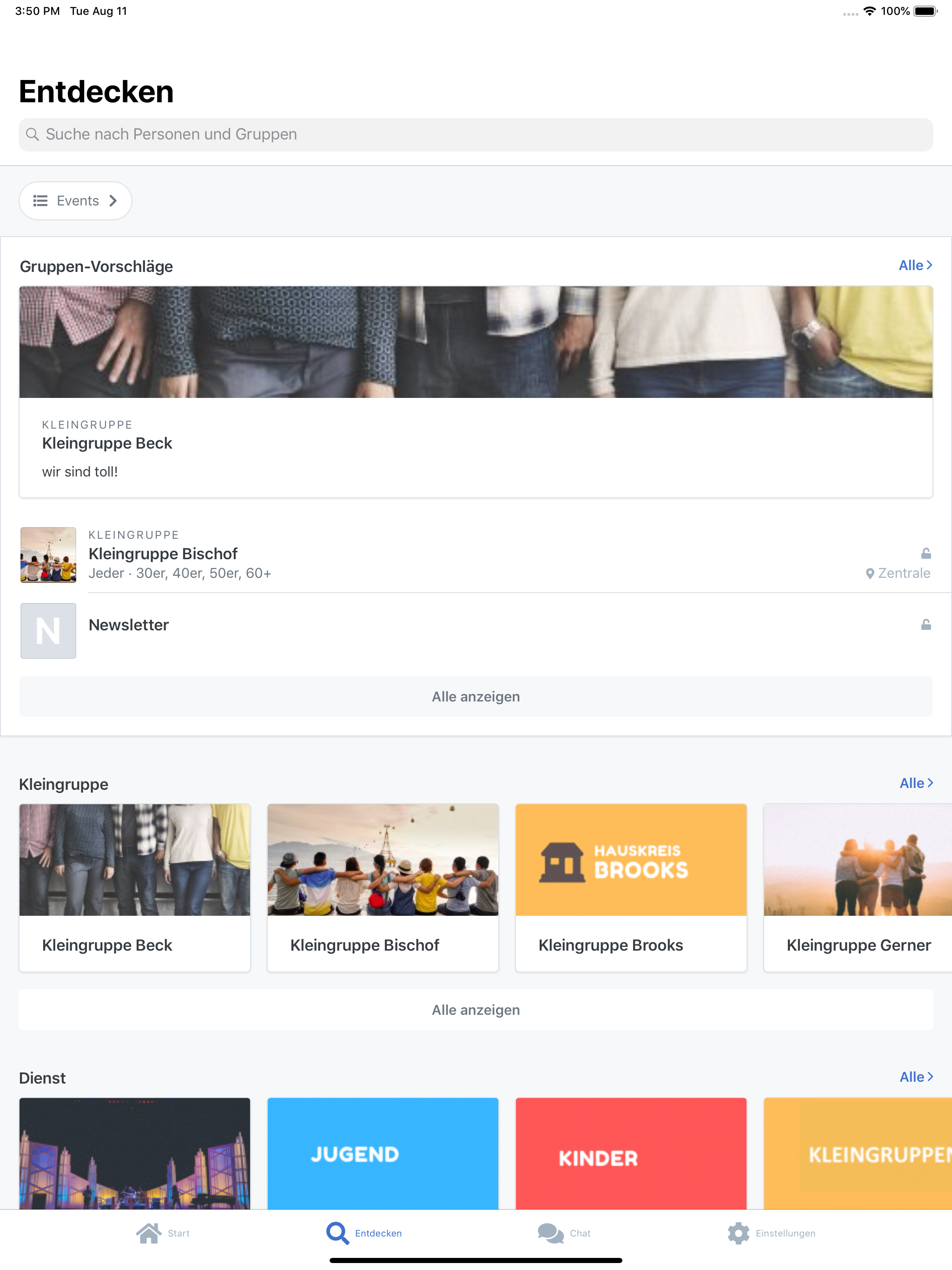Tap the Zentrale location pin icon
This screenshot has height=1270, width=952.
pyautogui.click(x=869, y=574)
